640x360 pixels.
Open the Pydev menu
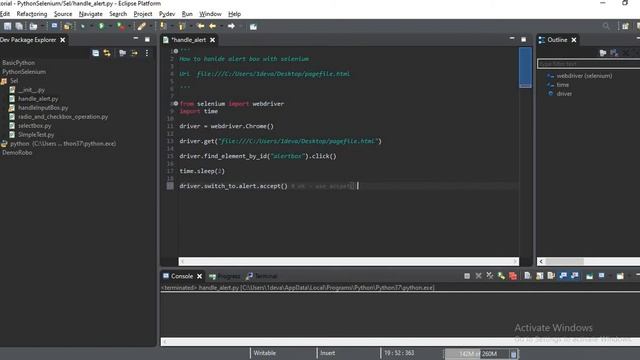coord(167,14)
